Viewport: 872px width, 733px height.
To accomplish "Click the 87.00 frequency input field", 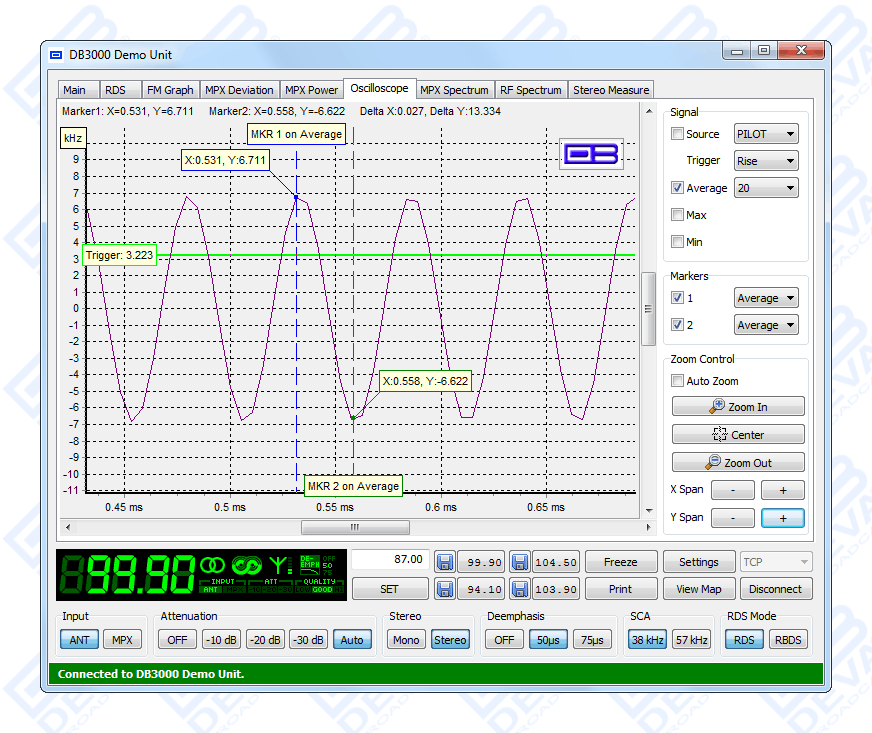I will coord(389,560).
